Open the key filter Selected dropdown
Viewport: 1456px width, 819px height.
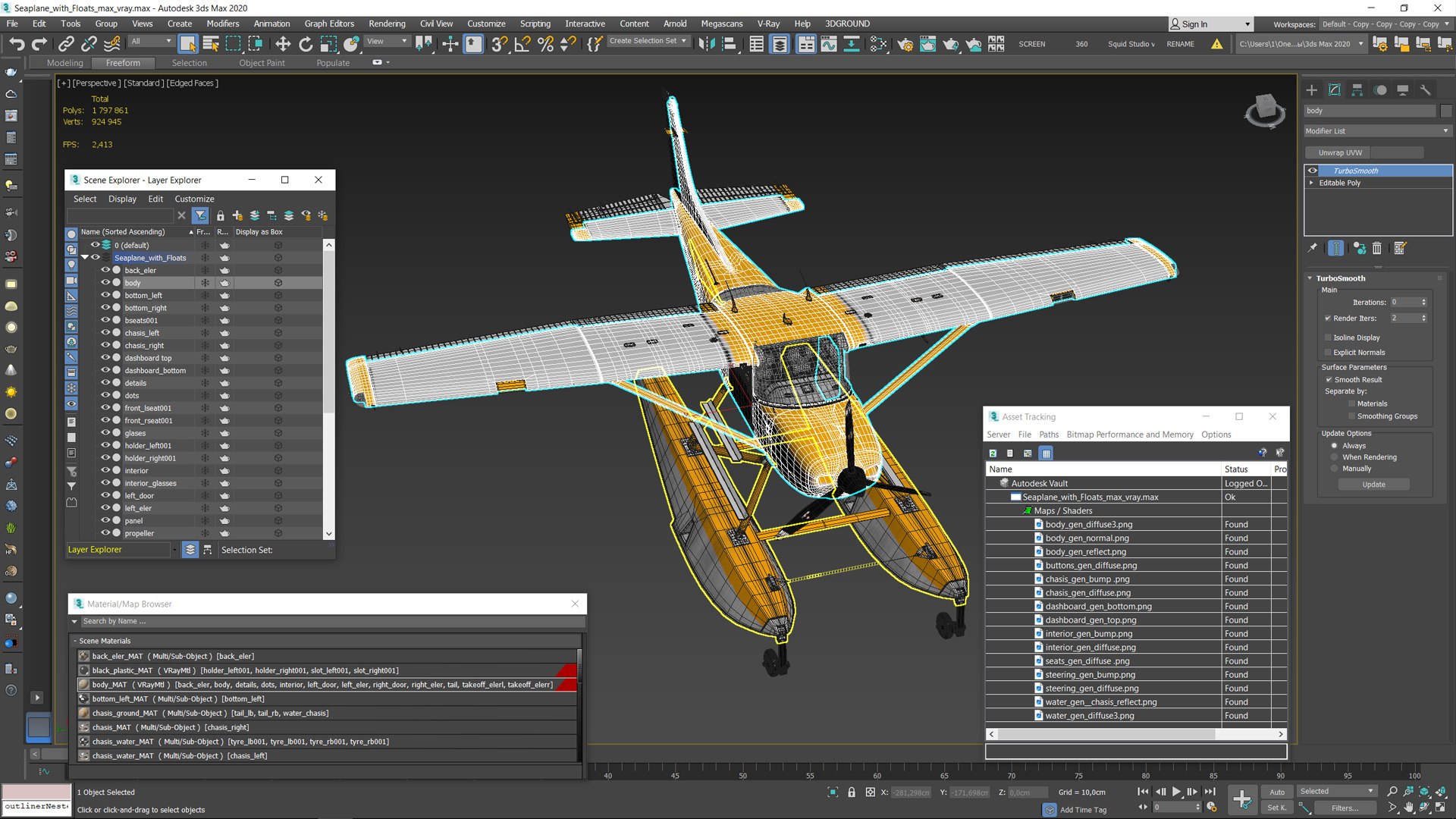(x=1336, y=792)
